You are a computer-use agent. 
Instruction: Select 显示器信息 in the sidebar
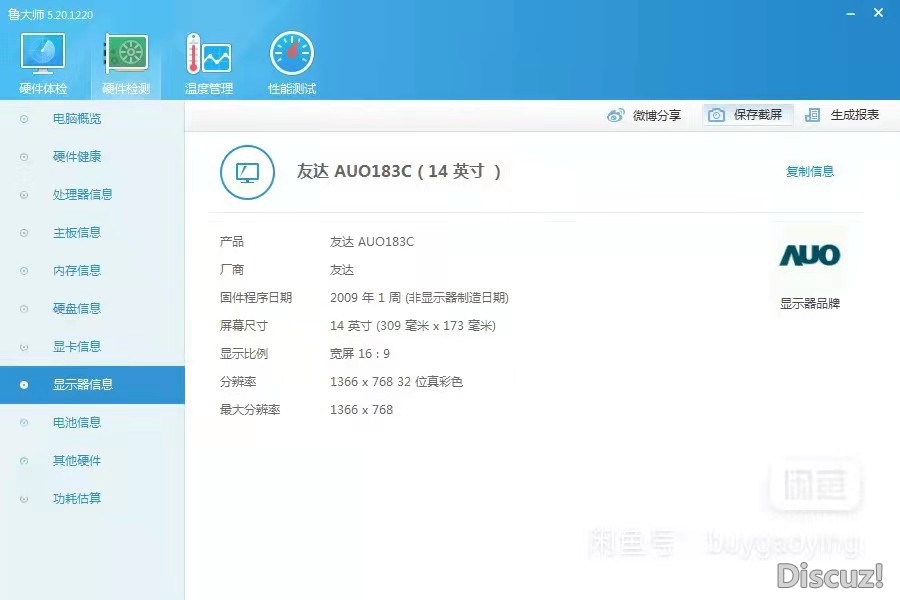[x=92, y=385]
